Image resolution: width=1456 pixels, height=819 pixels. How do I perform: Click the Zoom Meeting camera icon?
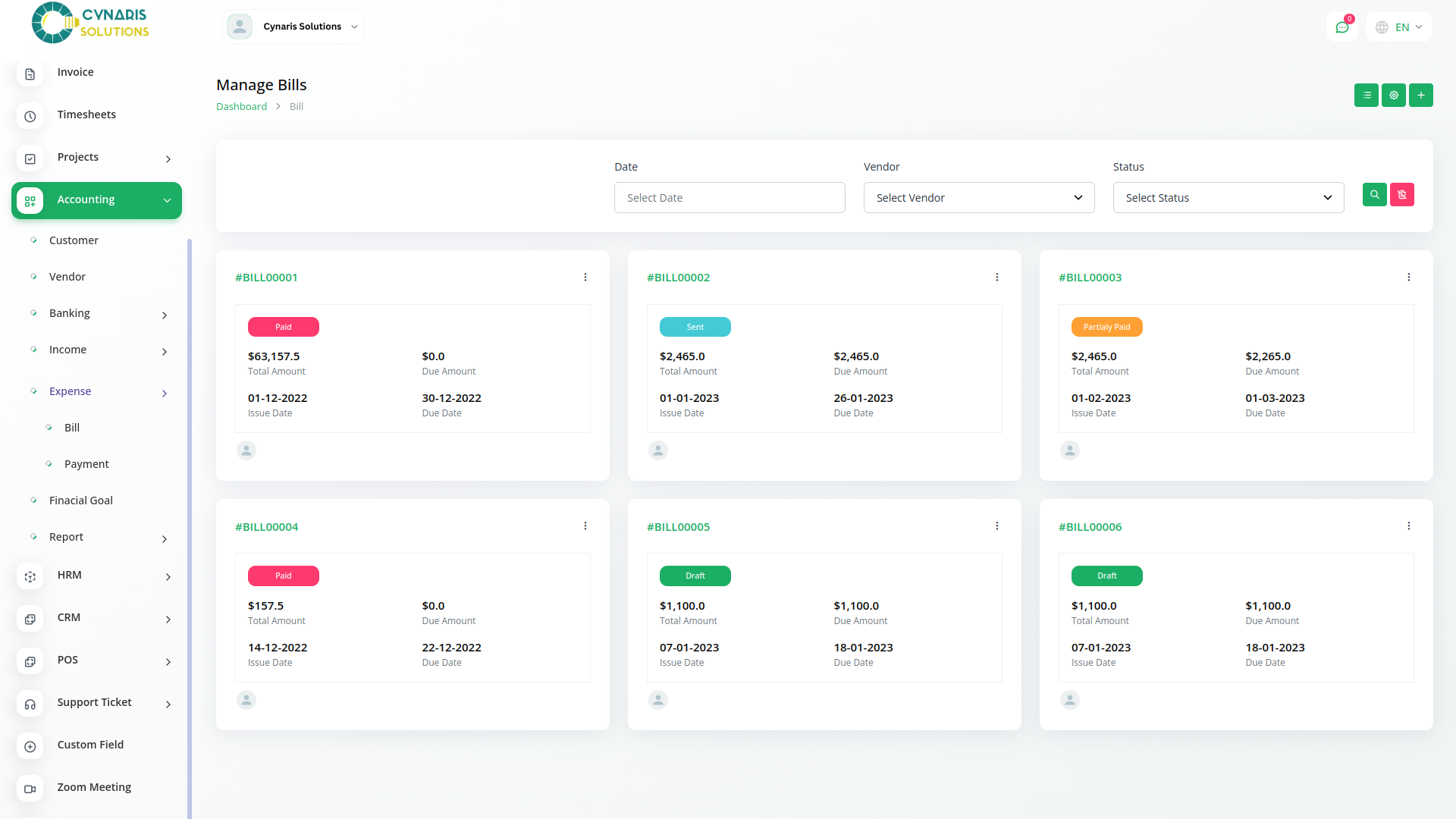point(30,789)
